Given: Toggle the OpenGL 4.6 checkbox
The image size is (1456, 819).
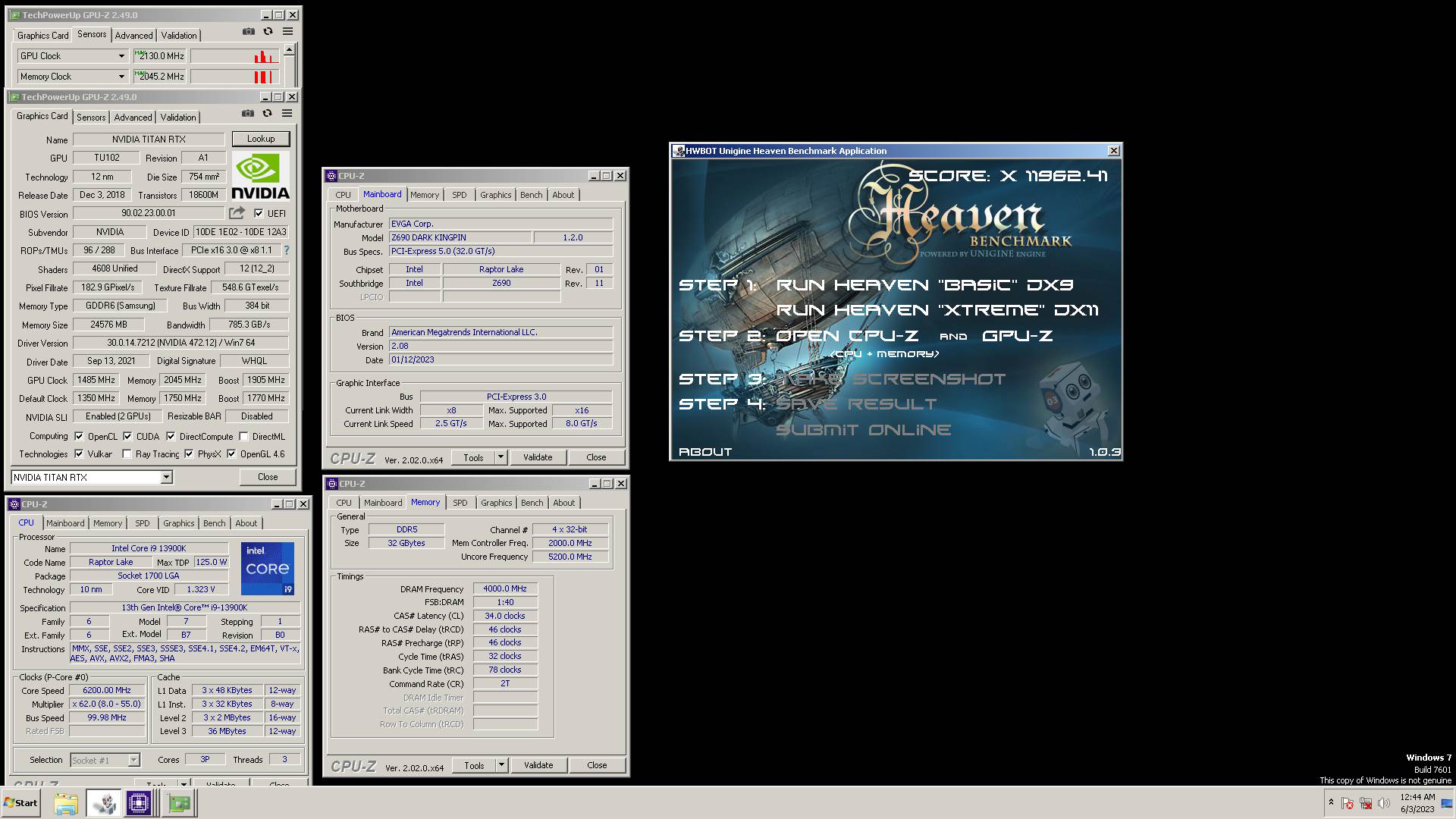Looking at the screenshot, I should 231,453.
